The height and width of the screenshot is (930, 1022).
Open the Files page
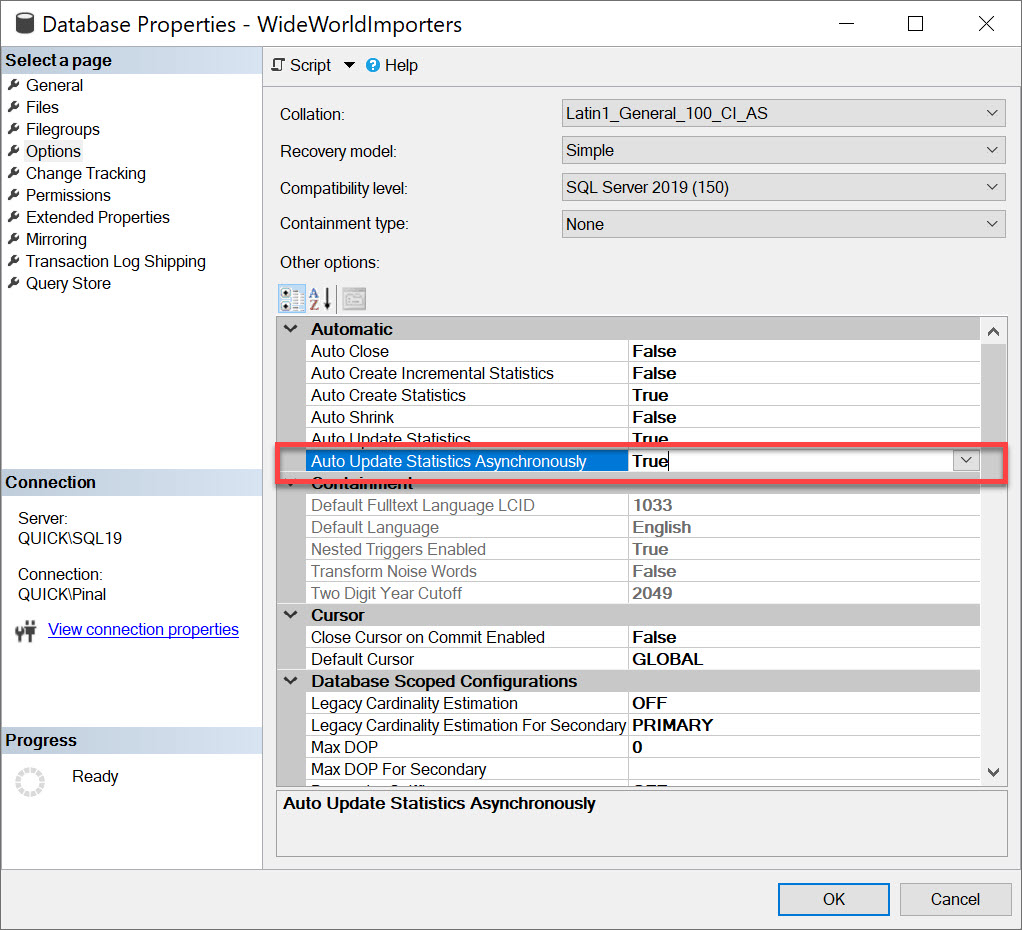(x=42, y=107)
